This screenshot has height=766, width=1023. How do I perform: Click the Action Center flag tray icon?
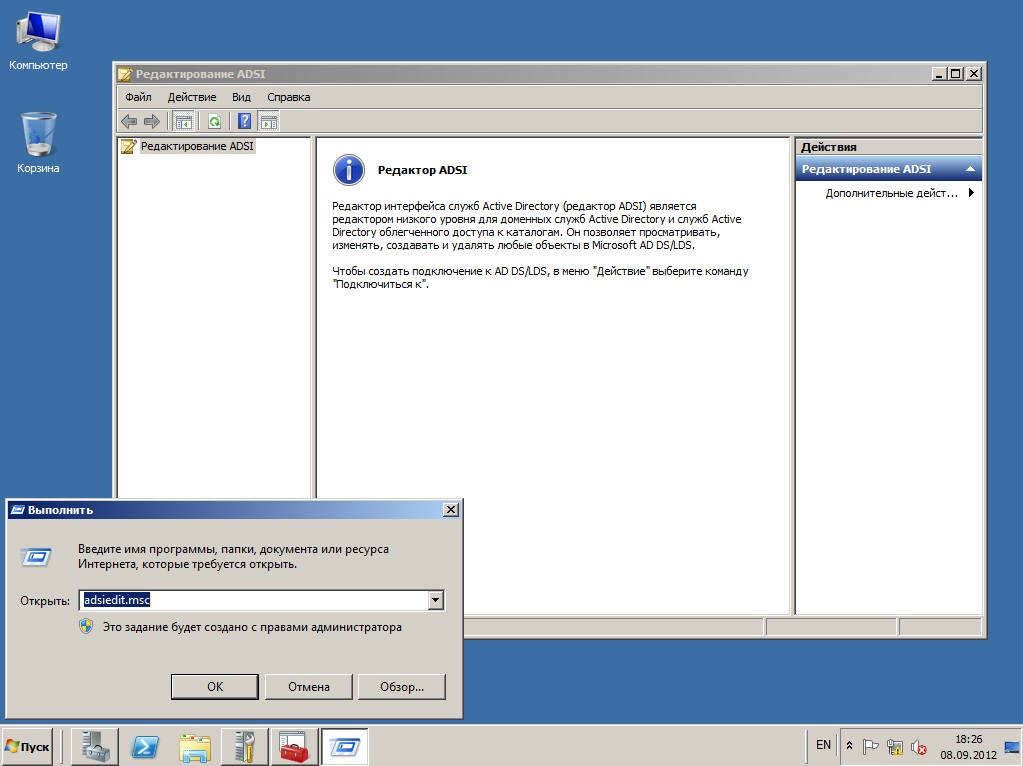[870, 746]
